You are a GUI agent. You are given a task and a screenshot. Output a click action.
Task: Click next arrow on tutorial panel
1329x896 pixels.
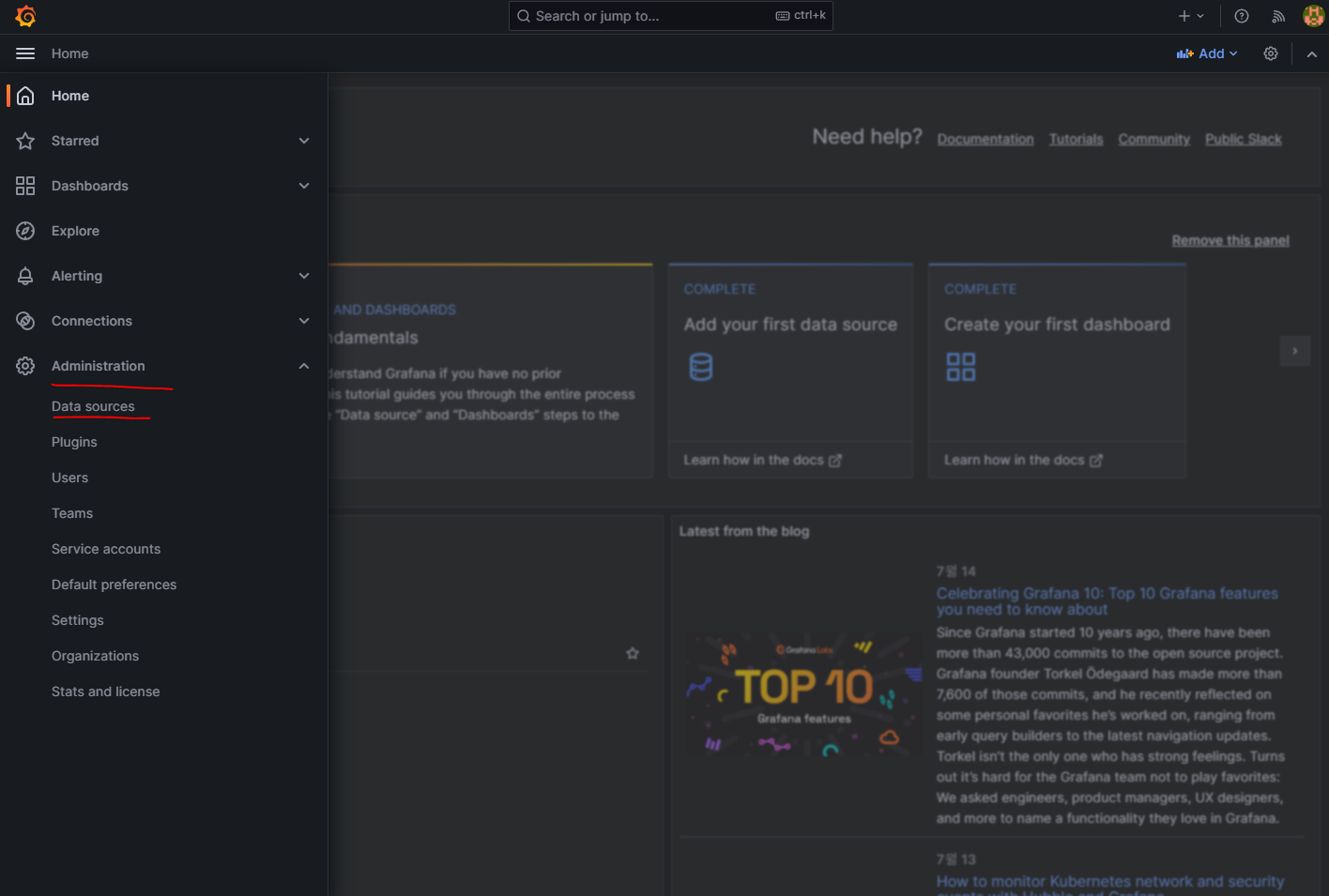(x=1295, y=351)
